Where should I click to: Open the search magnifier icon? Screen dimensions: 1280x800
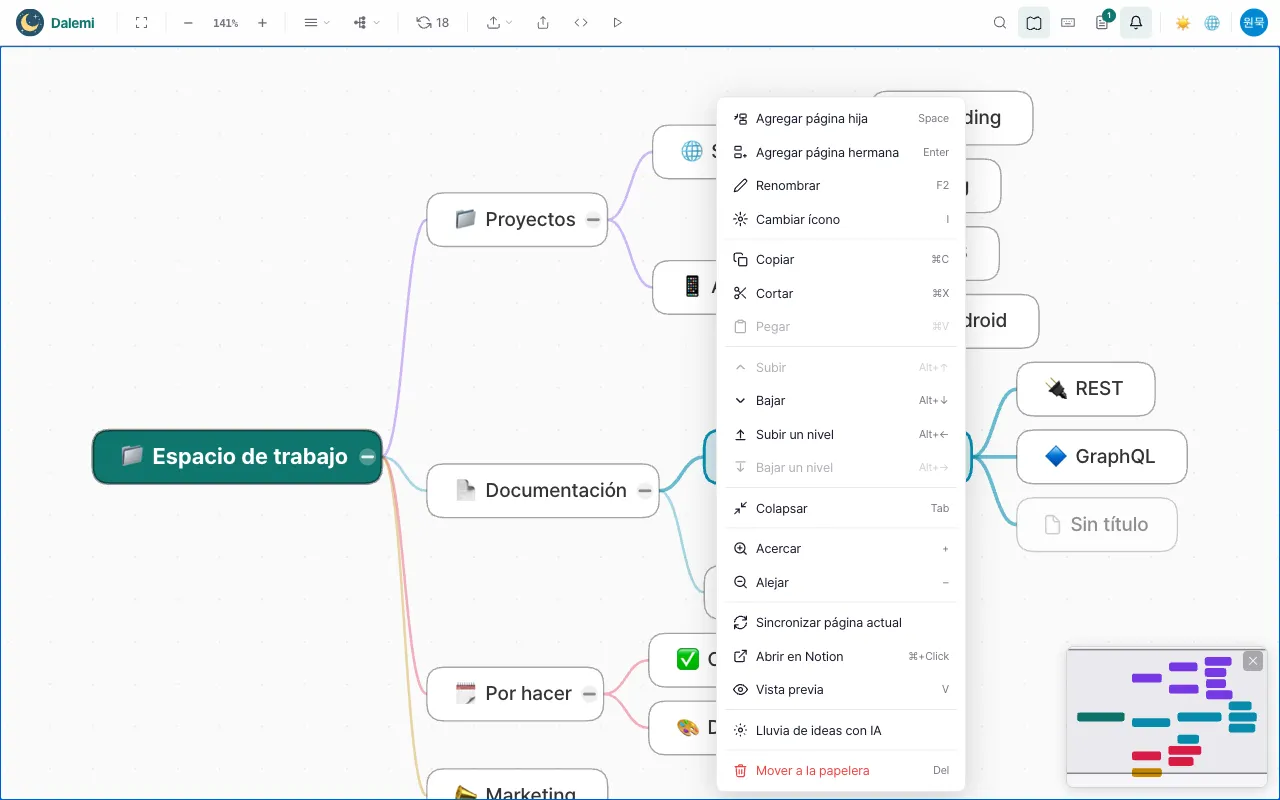tap(1000, 22)
